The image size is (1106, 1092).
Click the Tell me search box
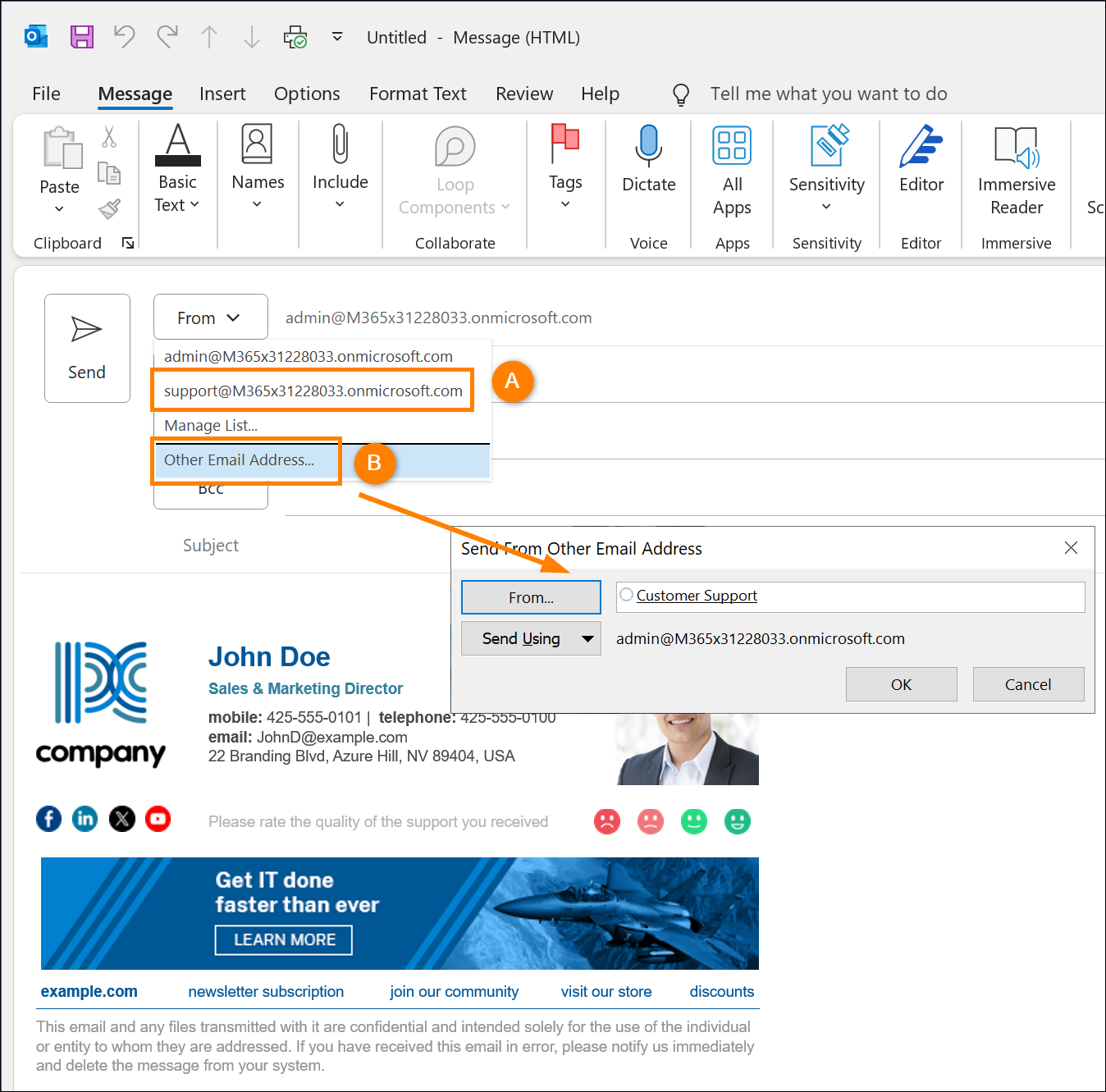click(828, 94)
